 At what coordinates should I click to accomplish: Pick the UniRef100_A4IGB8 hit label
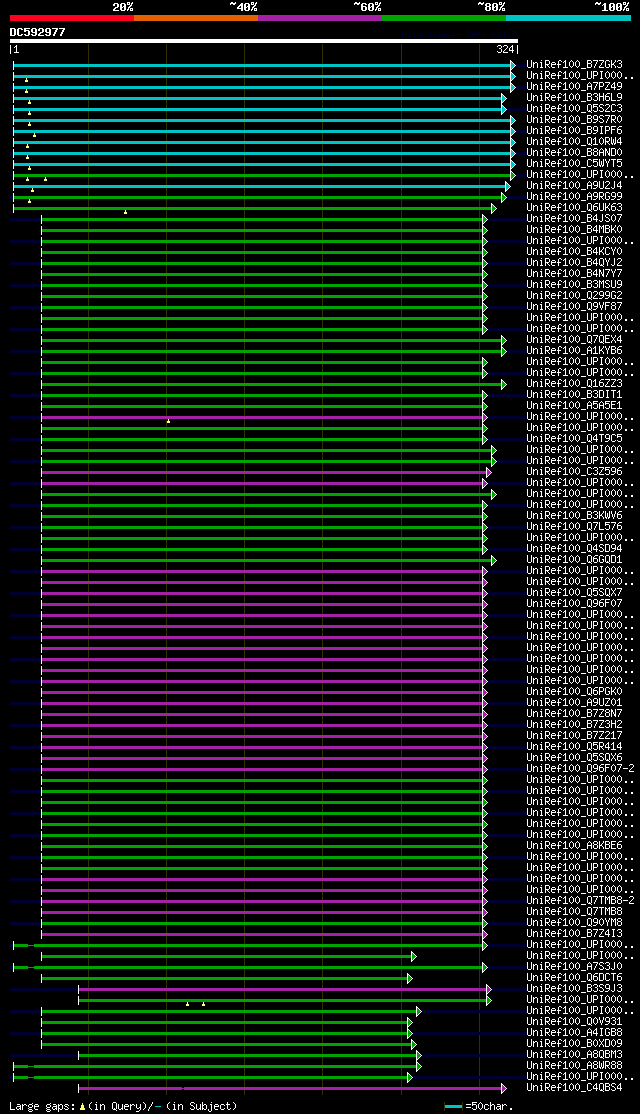(x=575, y=1034)
